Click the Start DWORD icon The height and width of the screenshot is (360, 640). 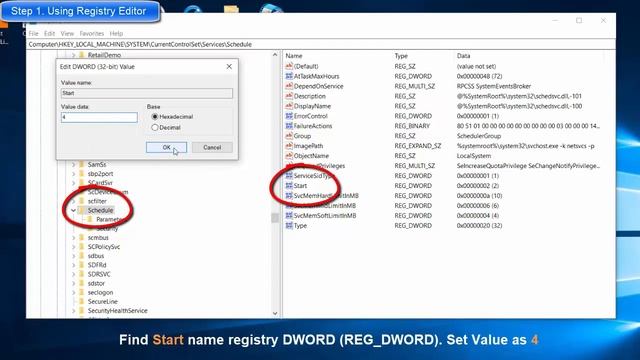click(x=289, y=185)
